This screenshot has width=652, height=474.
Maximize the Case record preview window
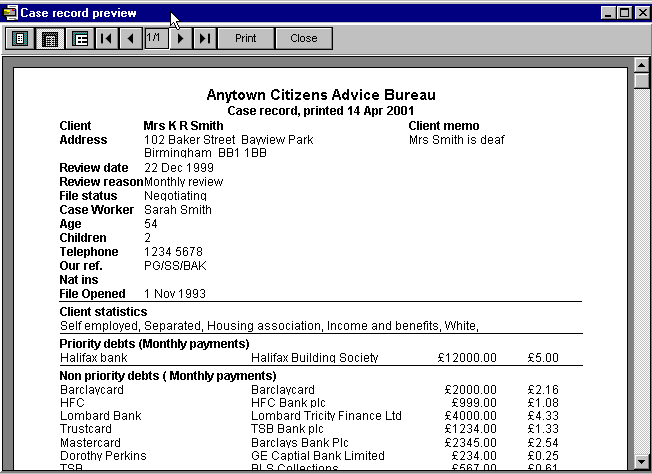[x=624, y=12]
